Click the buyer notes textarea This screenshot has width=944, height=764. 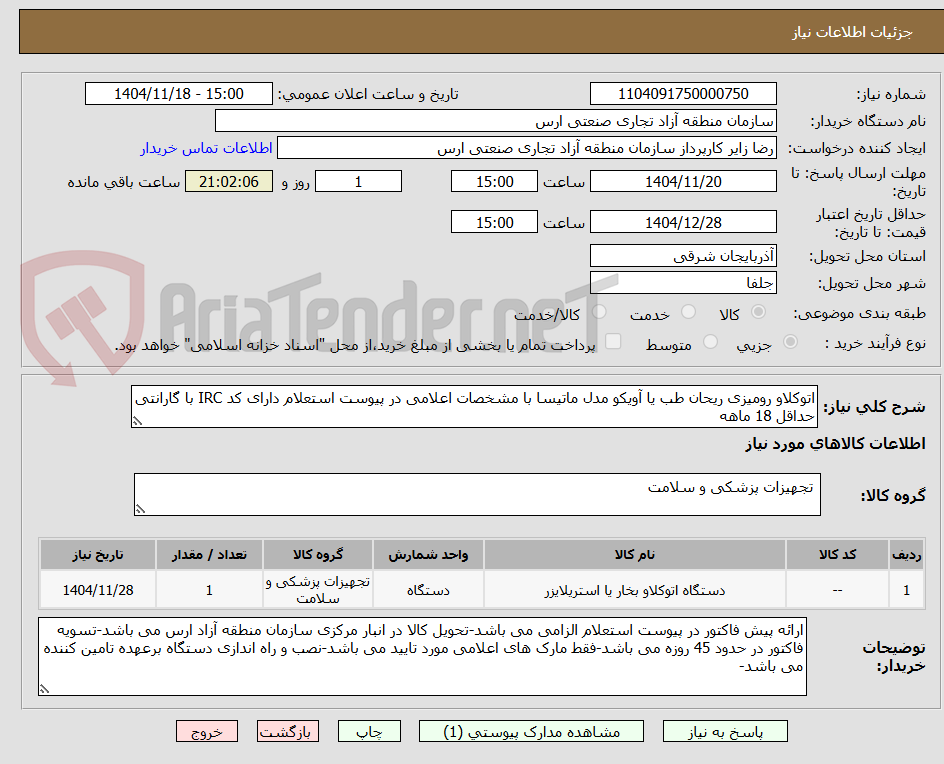click(422, 656)
